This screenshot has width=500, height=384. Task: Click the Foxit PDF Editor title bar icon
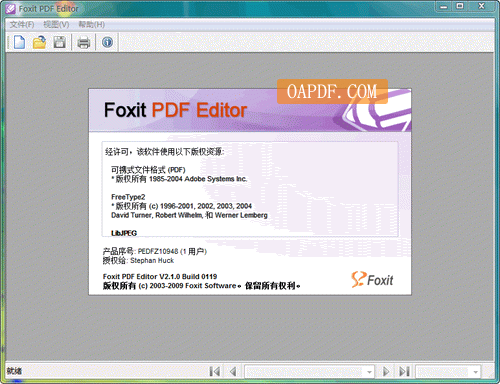click(x=10, y=9)
